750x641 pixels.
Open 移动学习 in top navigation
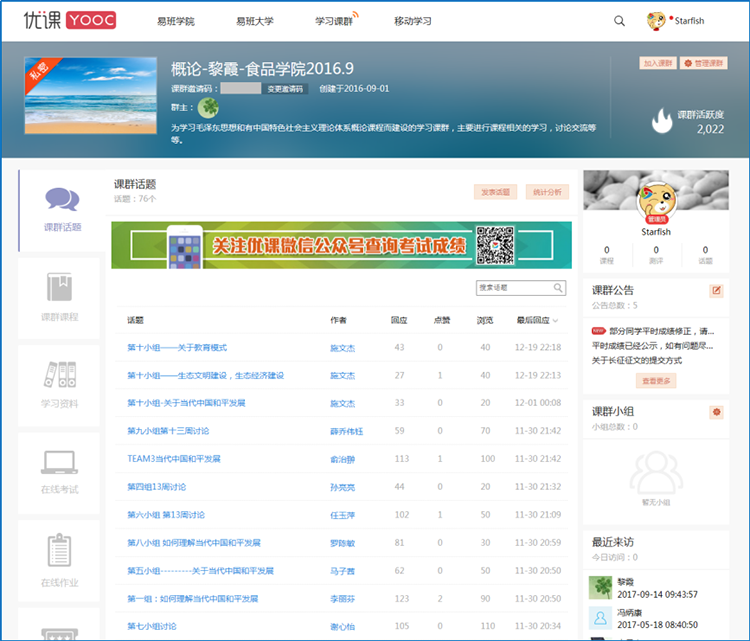[413, 21]
